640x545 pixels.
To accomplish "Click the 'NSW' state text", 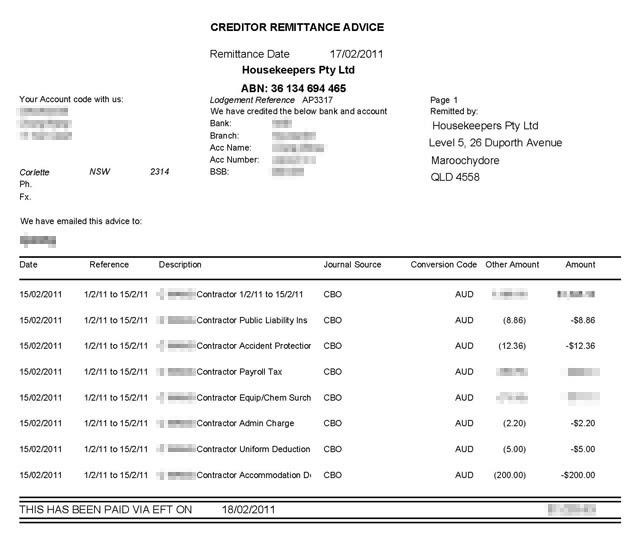I will [x=100, y=171].
